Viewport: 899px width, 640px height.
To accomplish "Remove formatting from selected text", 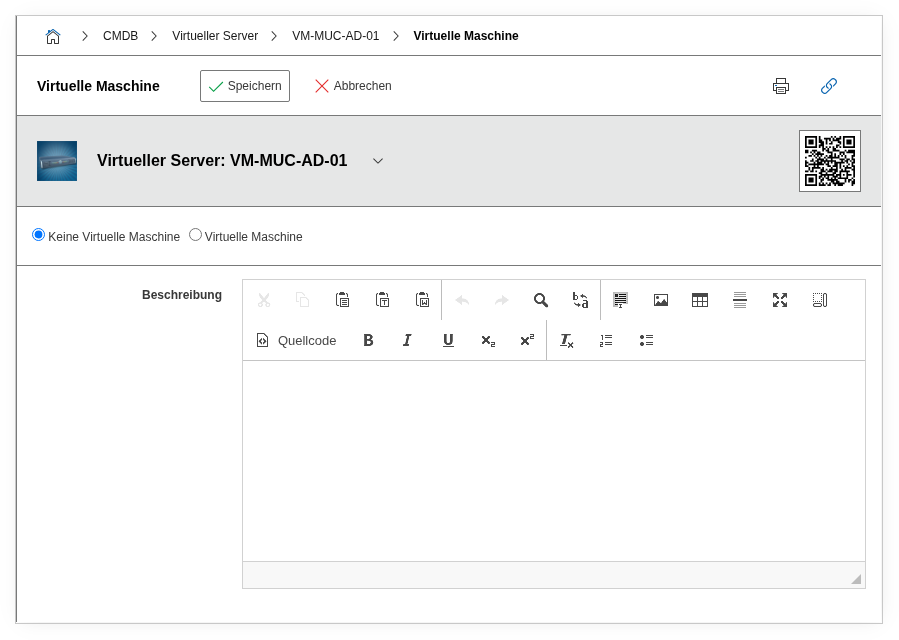I will point(566,340).
